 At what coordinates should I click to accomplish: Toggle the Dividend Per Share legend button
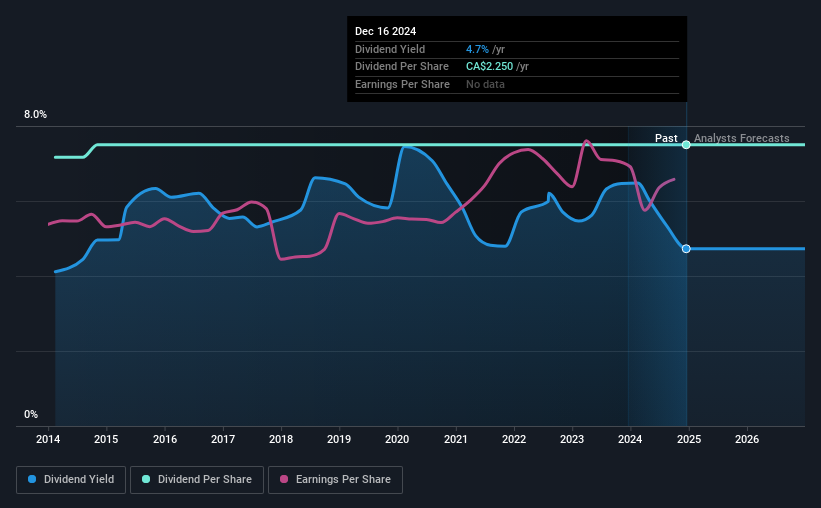[197, 480]
